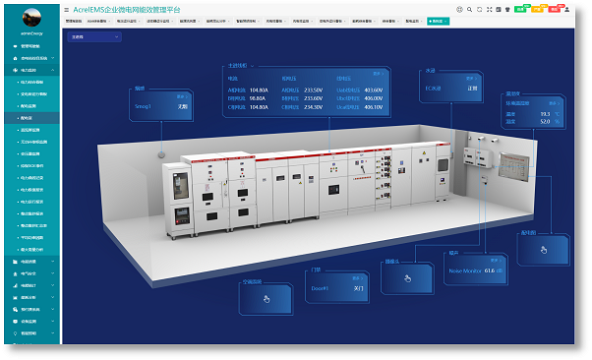Viewport: 592px width, 360px height.
Task: Select the highlighted sidebar submenu item
Action: point(32,118)
